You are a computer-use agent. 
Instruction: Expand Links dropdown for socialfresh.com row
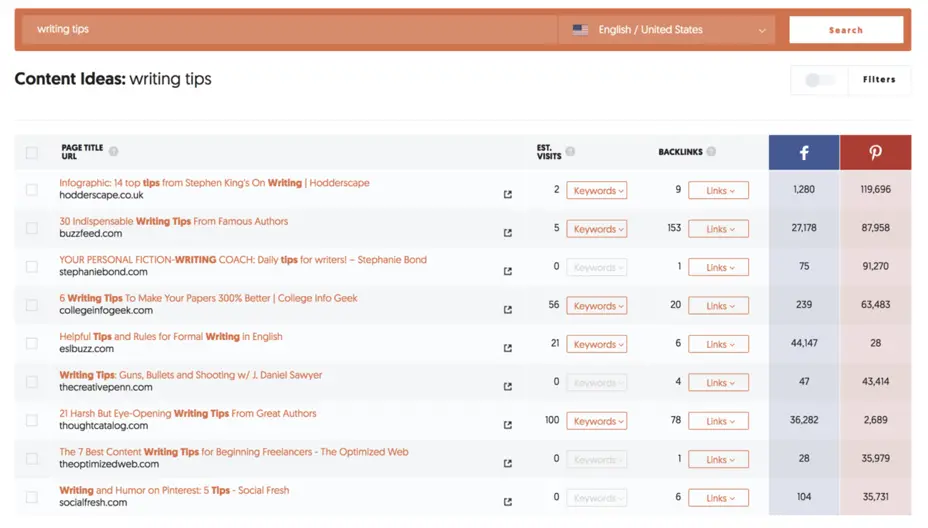point(718,498)
